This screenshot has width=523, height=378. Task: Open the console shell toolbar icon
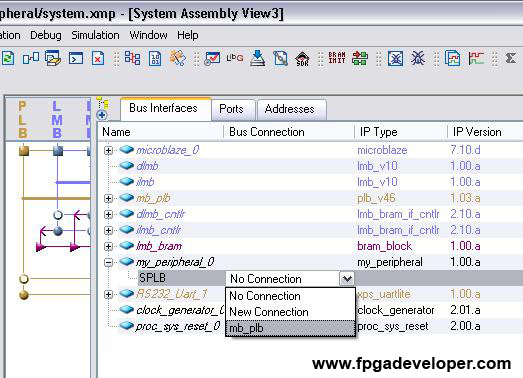(76, 58)
